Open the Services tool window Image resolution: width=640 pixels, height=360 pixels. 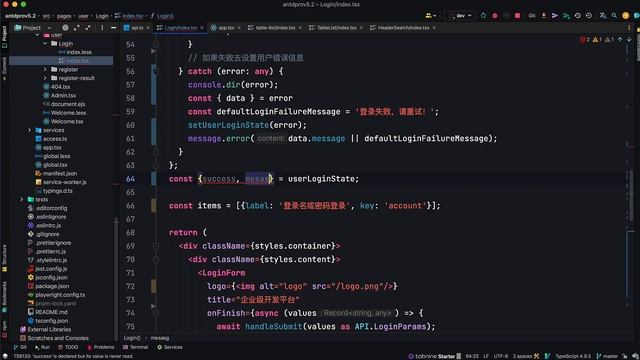[169, 347]
